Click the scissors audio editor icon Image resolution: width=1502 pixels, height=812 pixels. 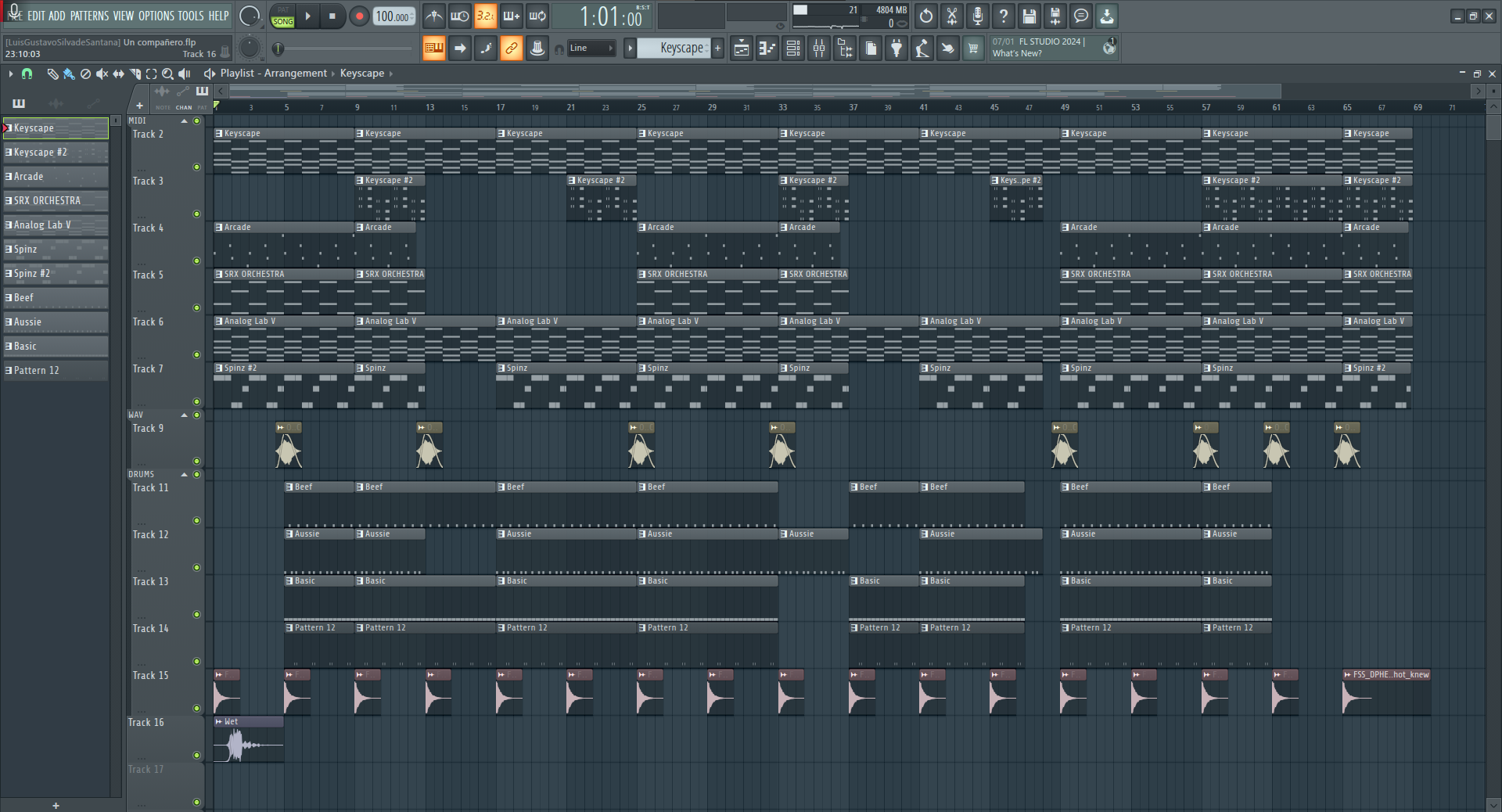tap(952, 16)
